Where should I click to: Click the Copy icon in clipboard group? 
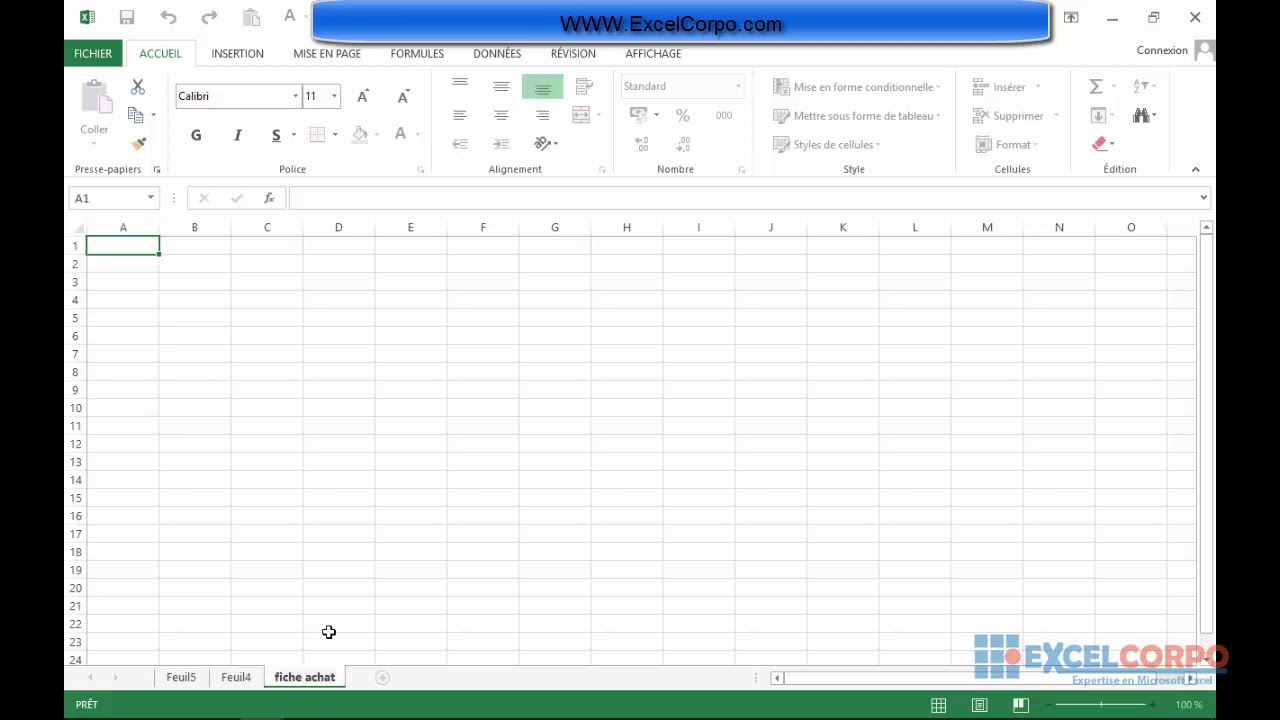[x=136, y=115]
